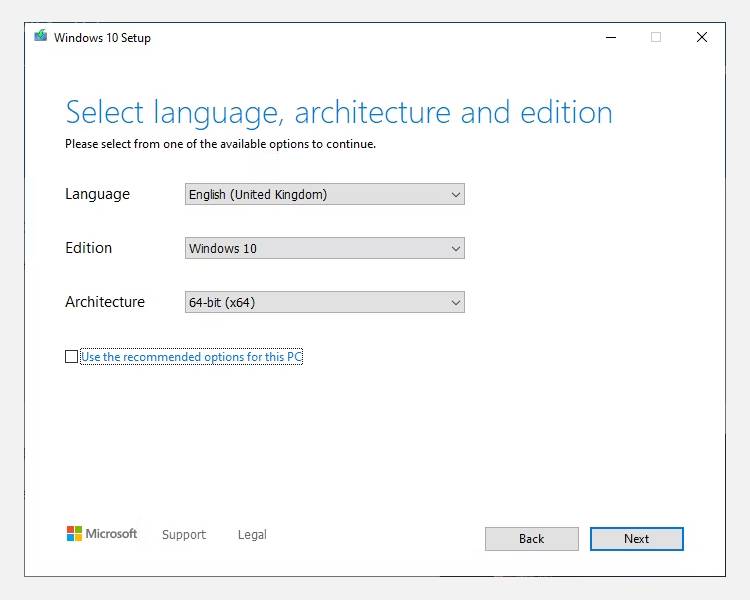
Task: Go back with the Back button
Action: pyautogui.click(x=531, y=539)
